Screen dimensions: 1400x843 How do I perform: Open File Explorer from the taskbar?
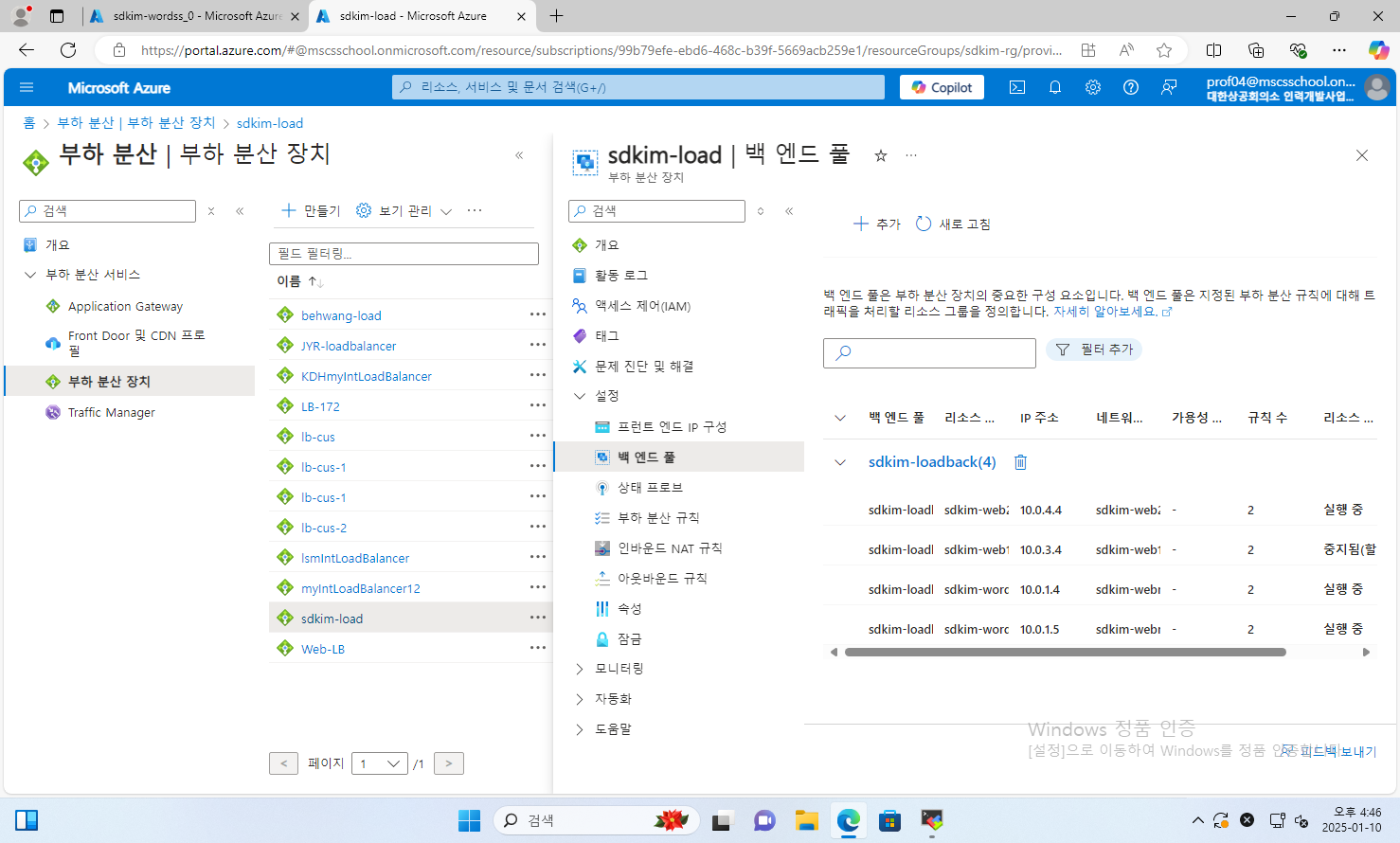tap(806, 820)
